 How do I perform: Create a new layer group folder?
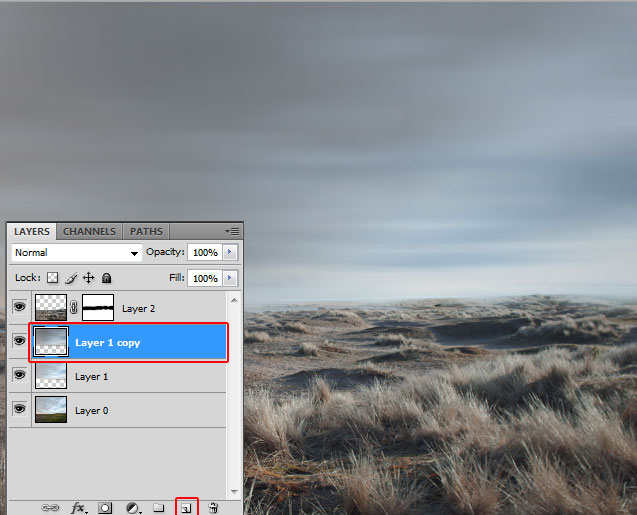click(x=159, y=508)
